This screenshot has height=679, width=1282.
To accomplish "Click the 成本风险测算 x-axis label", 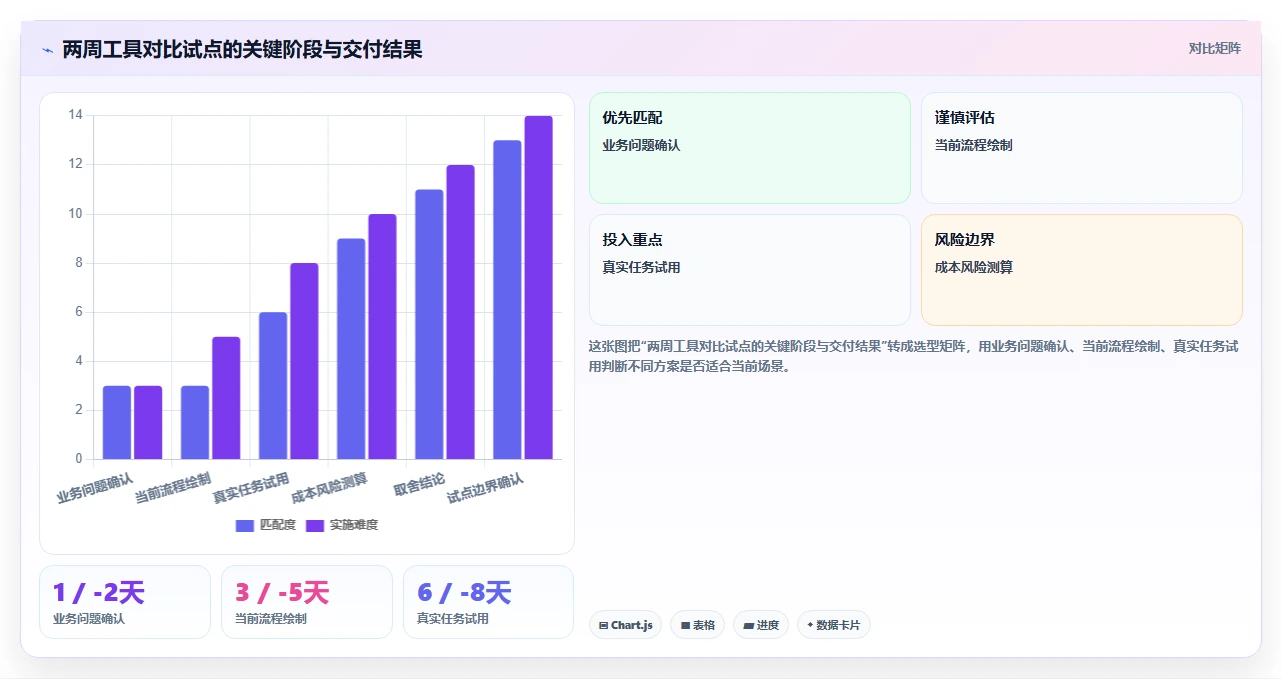I will pos(329,487).
